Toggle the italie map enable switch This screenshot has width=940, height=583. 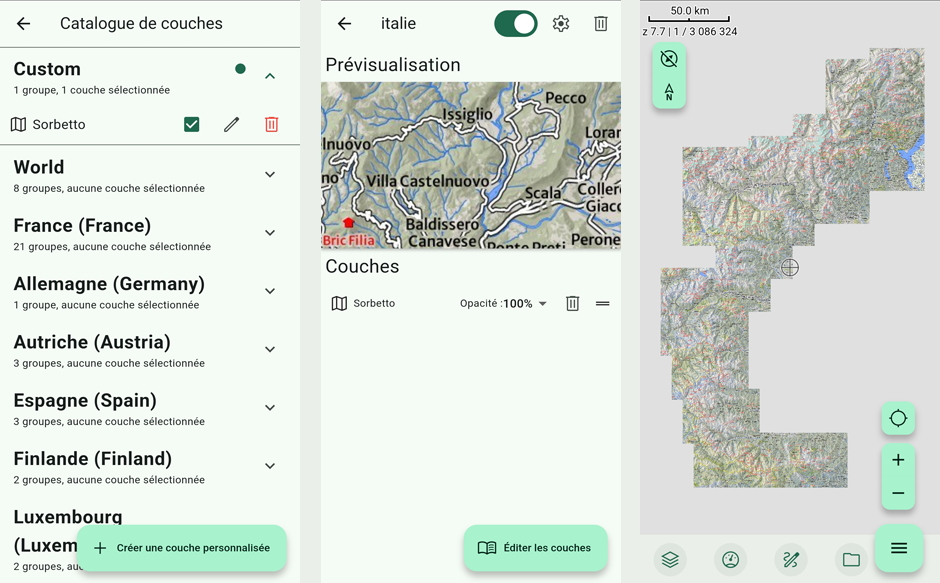(x=516, y=24)
